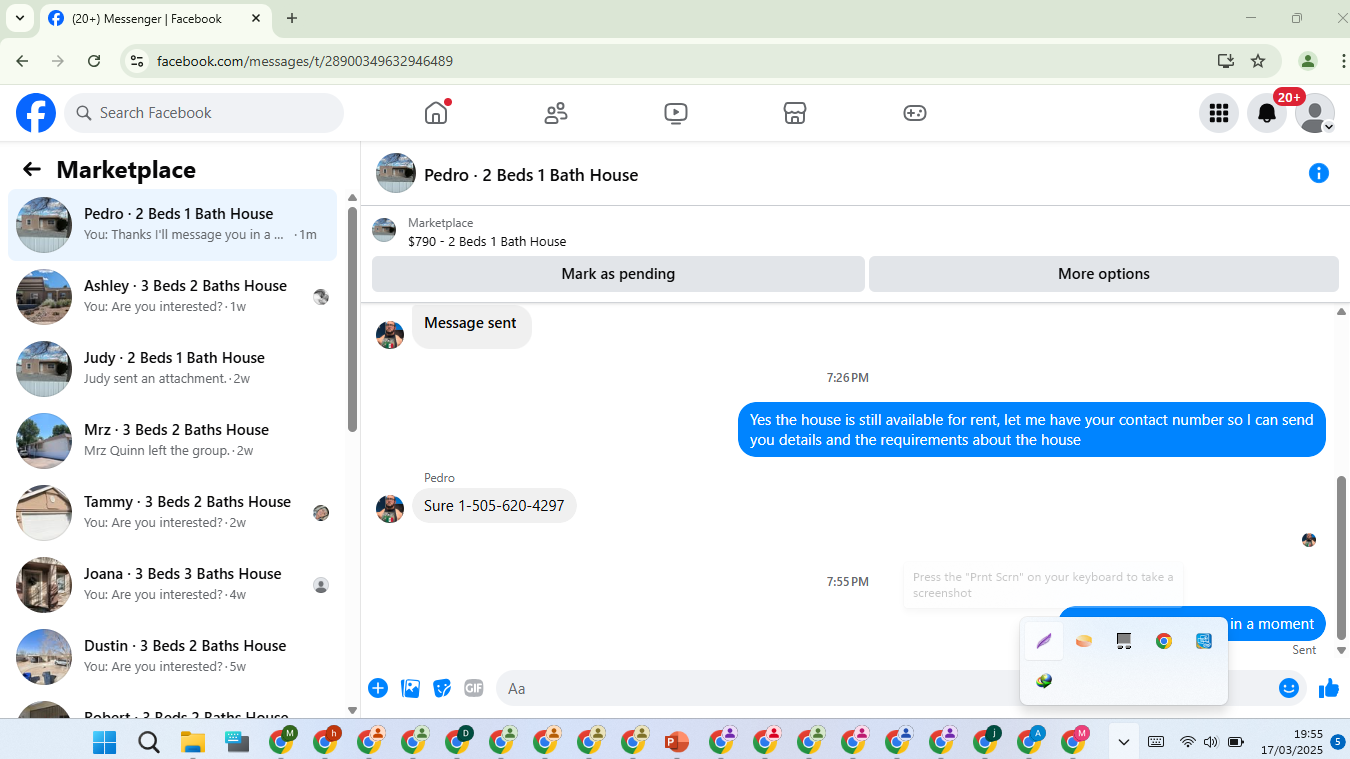This screenshot has width=1350, height=759.
Task: Open File Explorer from the taskbar
Action: (x=193, y=742)
